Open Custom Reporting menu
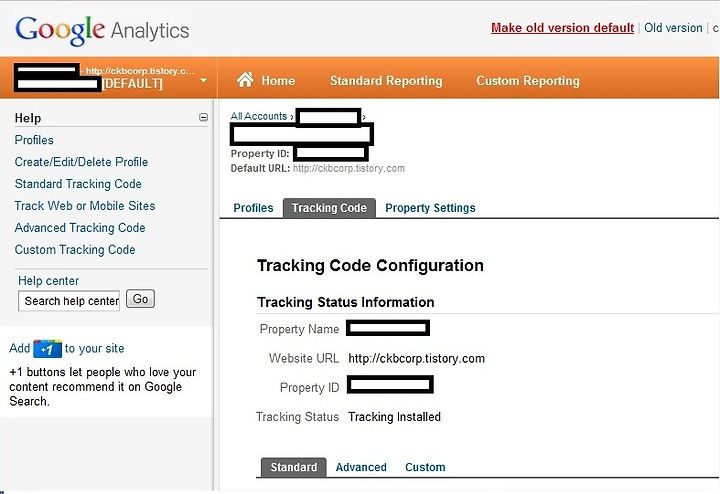 tap(527, 81)
